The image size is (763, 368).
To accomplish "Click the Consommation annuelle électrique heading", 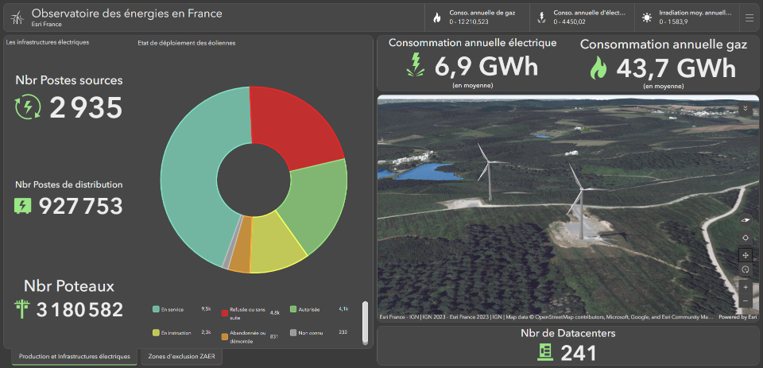I will pos(472,43).
